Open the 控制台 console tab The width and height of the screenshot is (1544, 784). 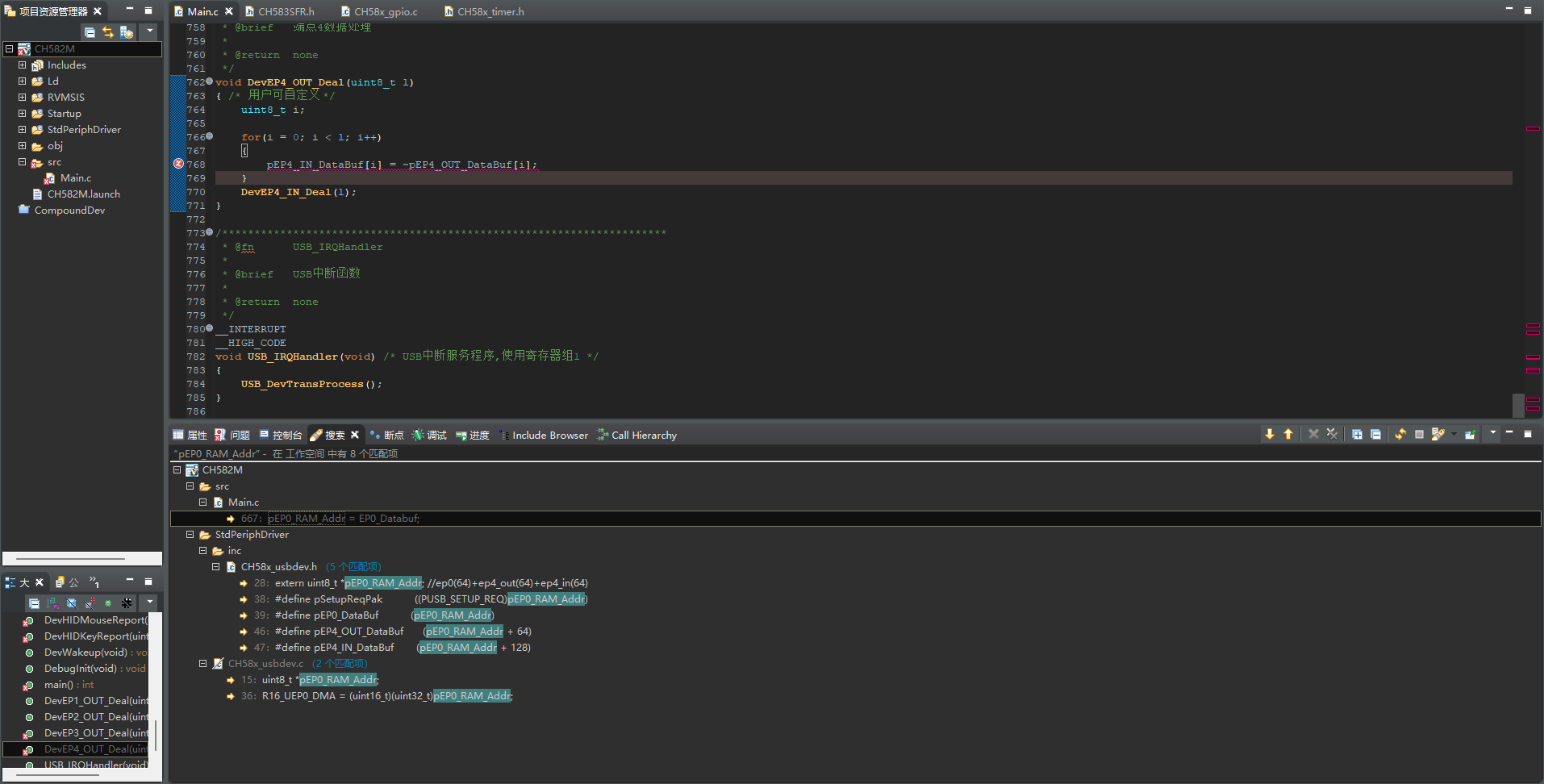point(280,435)
